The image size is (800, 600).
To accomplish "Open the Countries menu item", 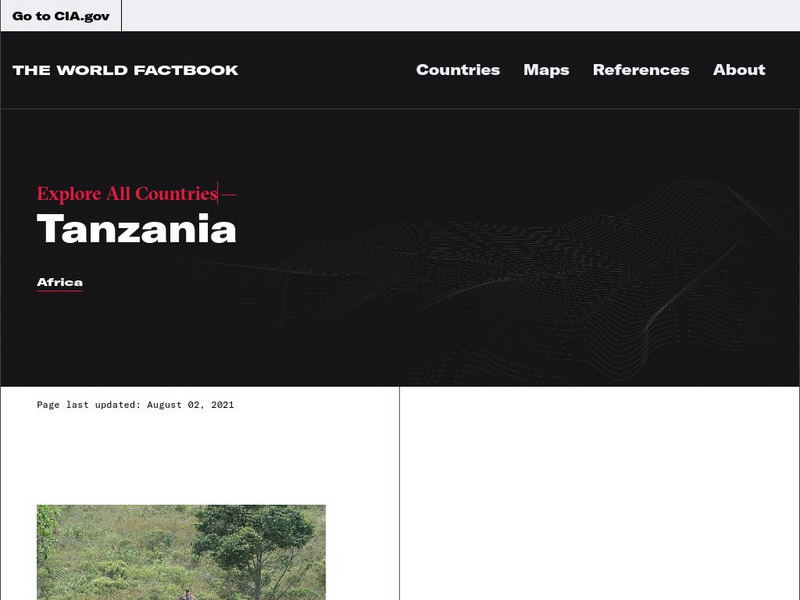I will click(x=458, y=70).
